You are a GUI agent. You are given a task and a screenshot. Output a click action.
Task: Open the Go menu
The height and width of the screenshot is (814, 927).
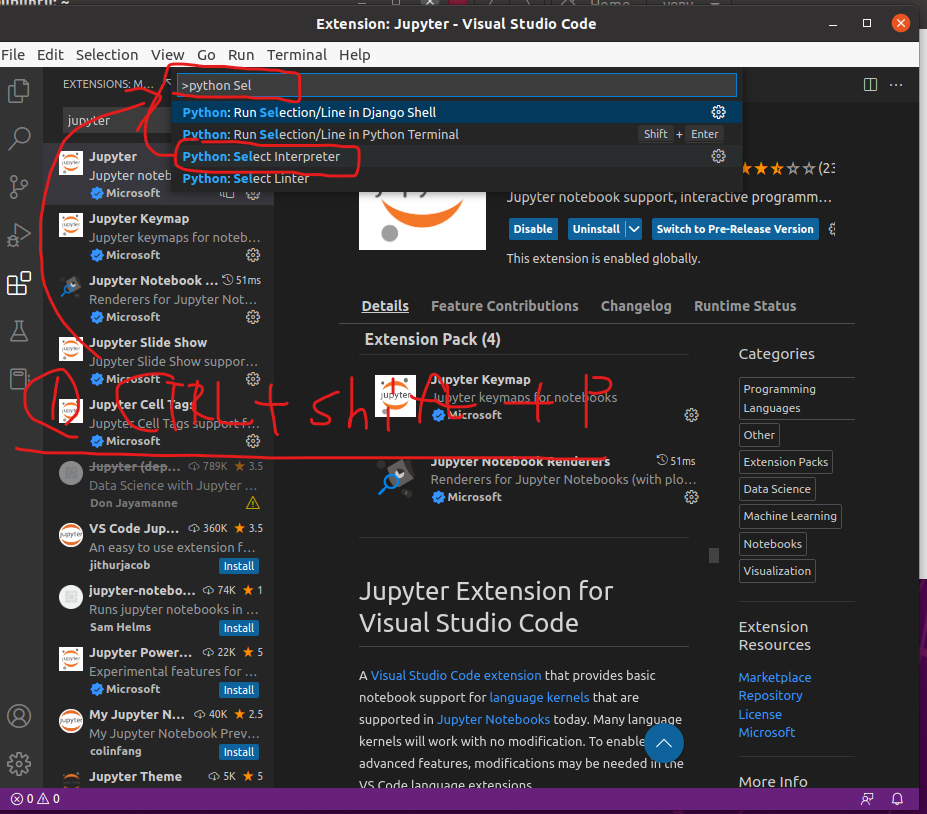tap(206, 55)
